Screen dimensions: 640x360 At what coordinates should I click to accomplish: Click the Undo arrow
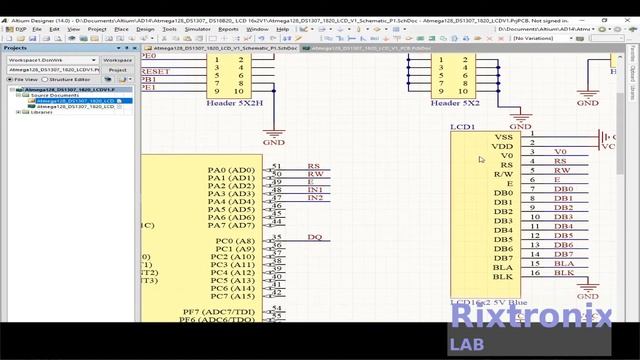pos(261,38)
